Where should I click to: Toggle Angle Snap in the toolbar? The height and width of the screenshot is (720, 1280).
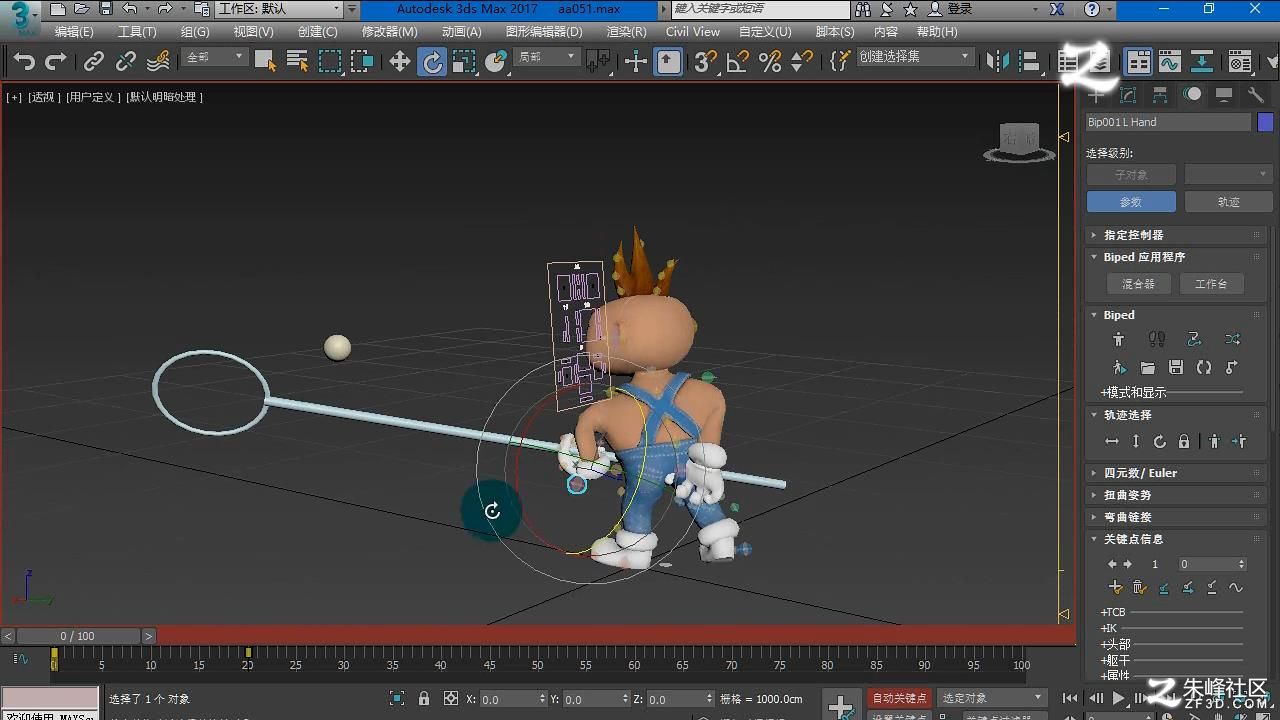coord(738,62)
